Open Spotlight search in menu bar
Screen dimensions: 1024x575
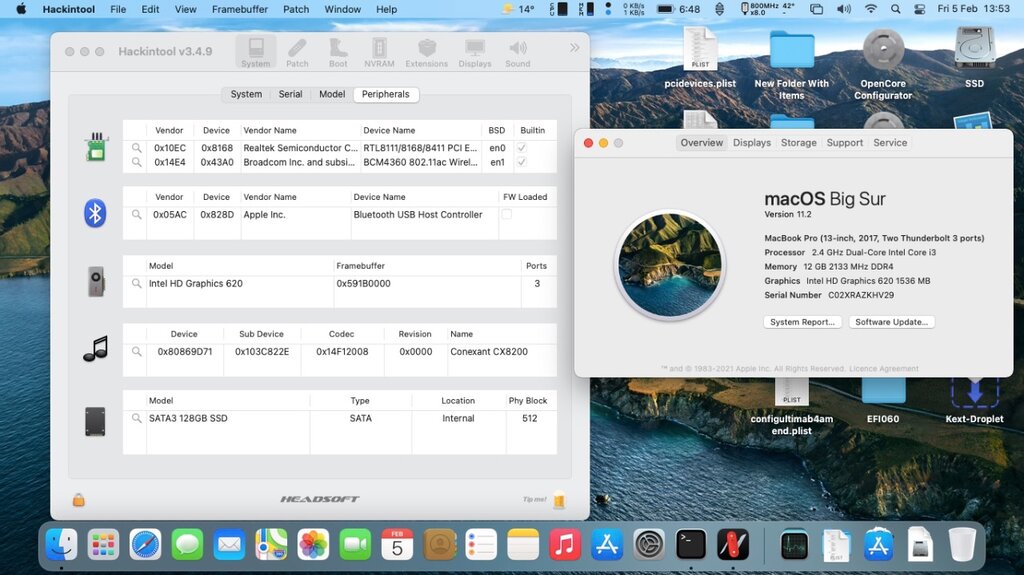coord(895,9)
